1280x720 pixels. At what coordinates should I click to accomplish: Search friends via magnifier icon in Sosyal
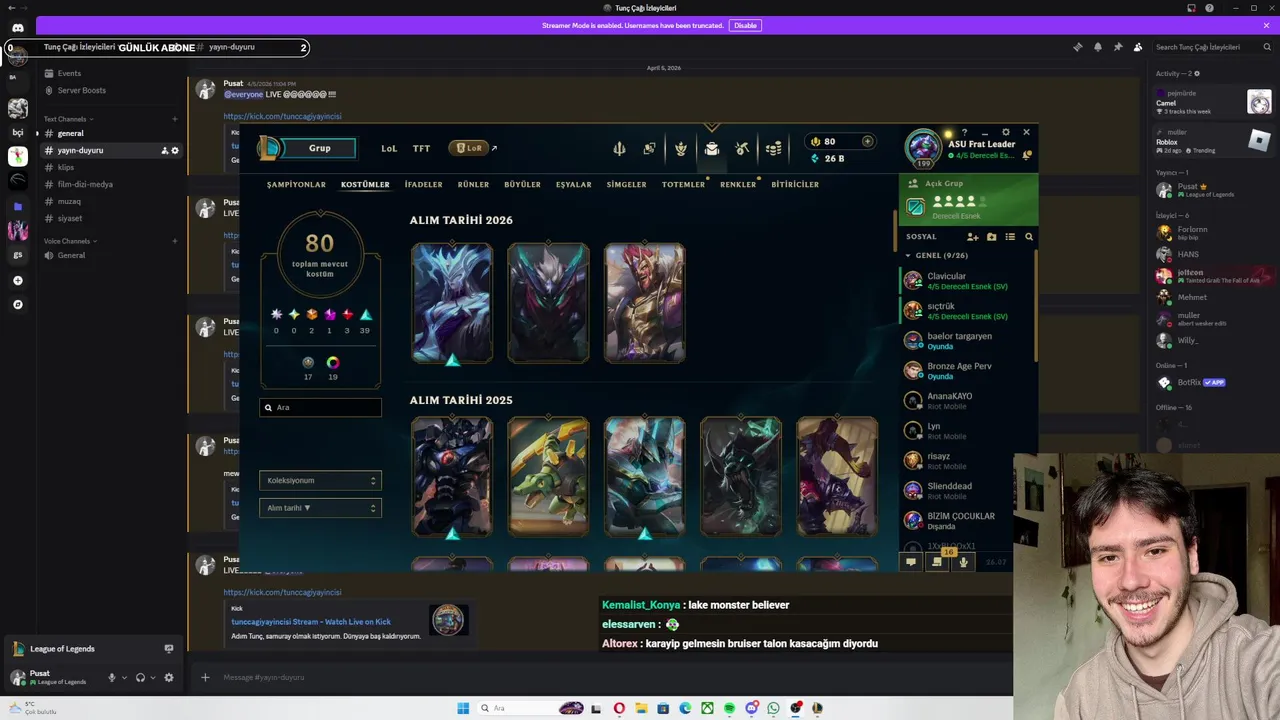coord(1029,237)
